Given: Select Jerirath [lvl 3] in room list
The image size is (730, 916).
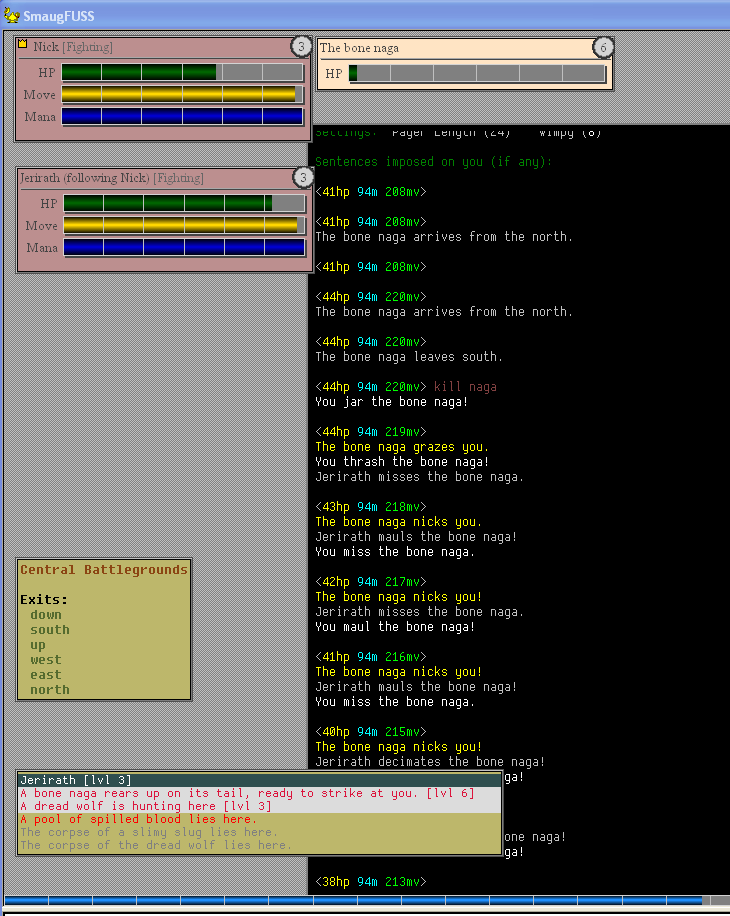Looking at the screenshot, I should click(76, 780).
